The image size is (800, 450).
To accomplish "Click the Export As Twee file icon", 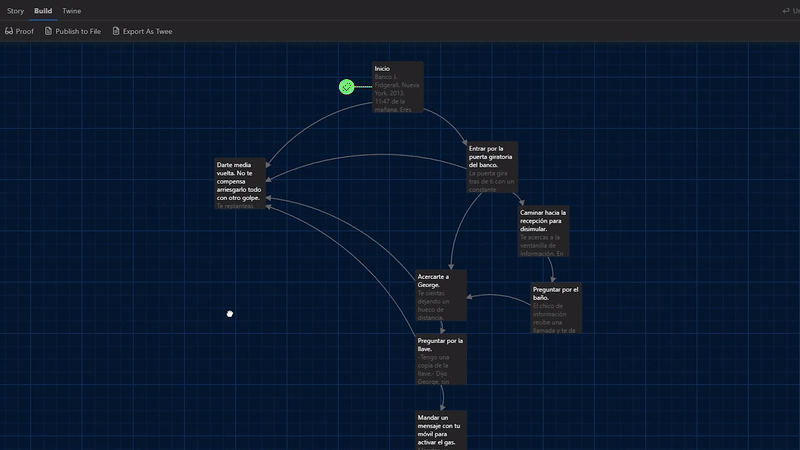I will coord(115,31).
